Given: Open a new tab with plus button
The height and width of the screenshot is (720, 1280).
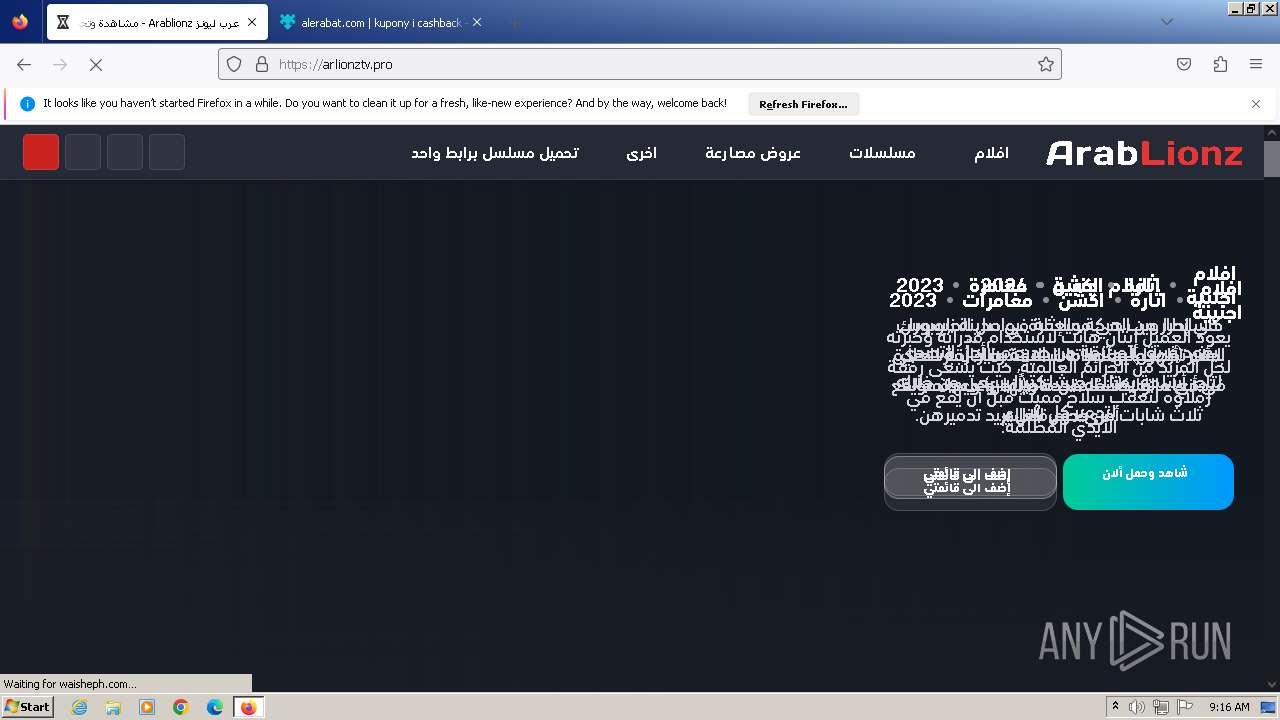Looking at the screenshot, I should click(514, 22).
